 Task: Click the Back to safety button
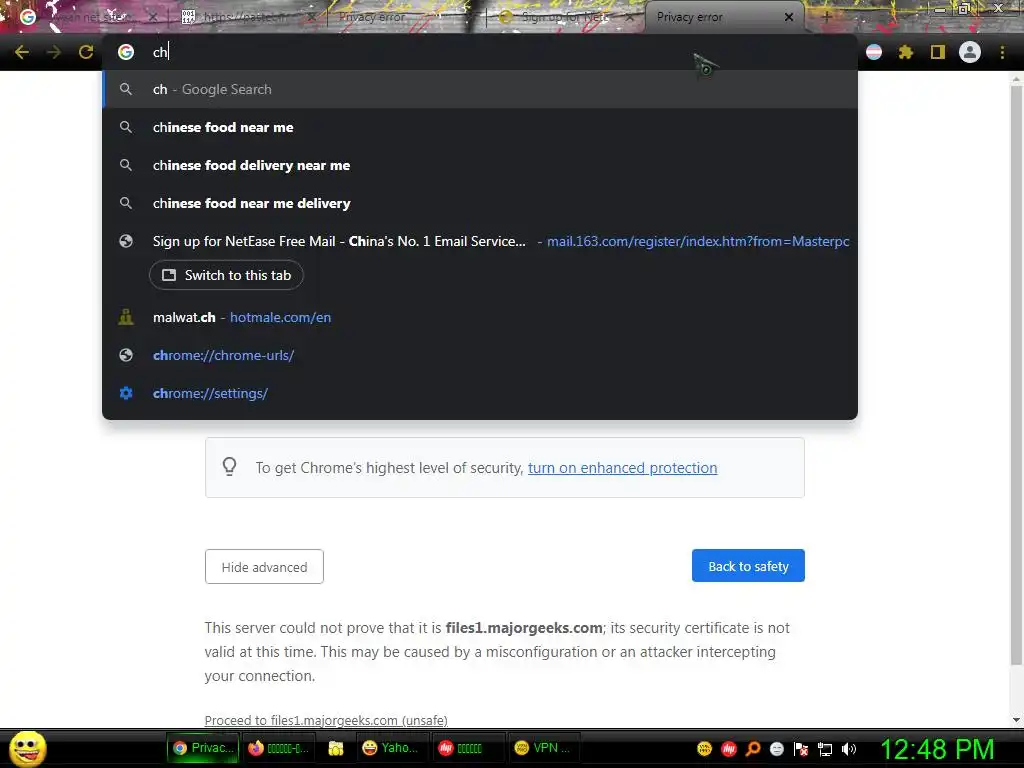748,566
